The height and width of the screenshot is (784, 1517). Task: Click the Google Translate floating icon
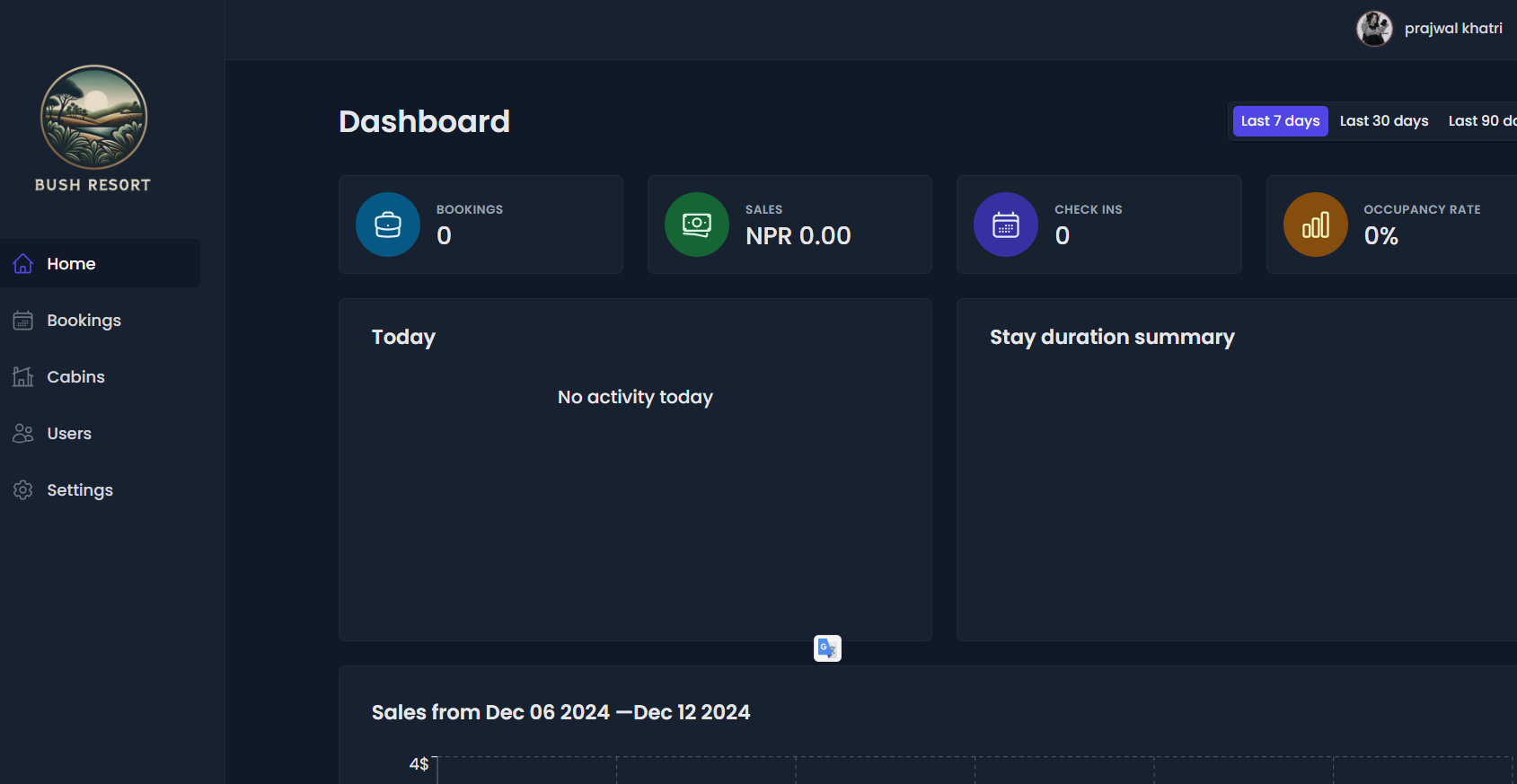pos(827,648)
